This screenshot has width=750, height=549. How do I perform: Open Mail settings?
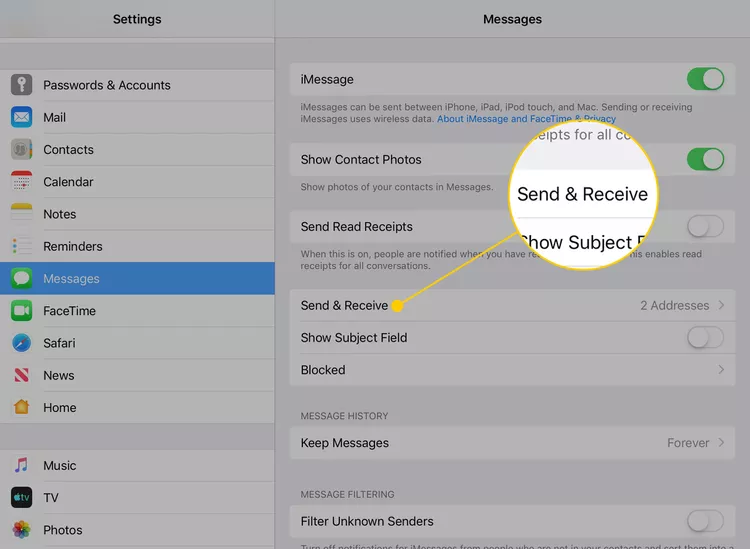coord(137,117)
